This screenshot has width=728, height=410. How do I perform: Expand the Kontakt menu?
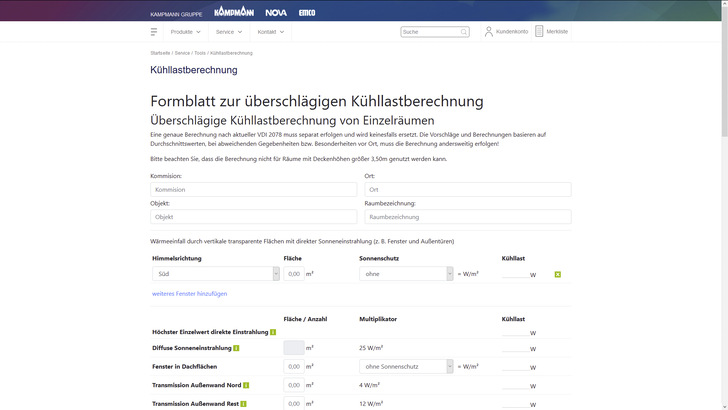pos(270,32)
